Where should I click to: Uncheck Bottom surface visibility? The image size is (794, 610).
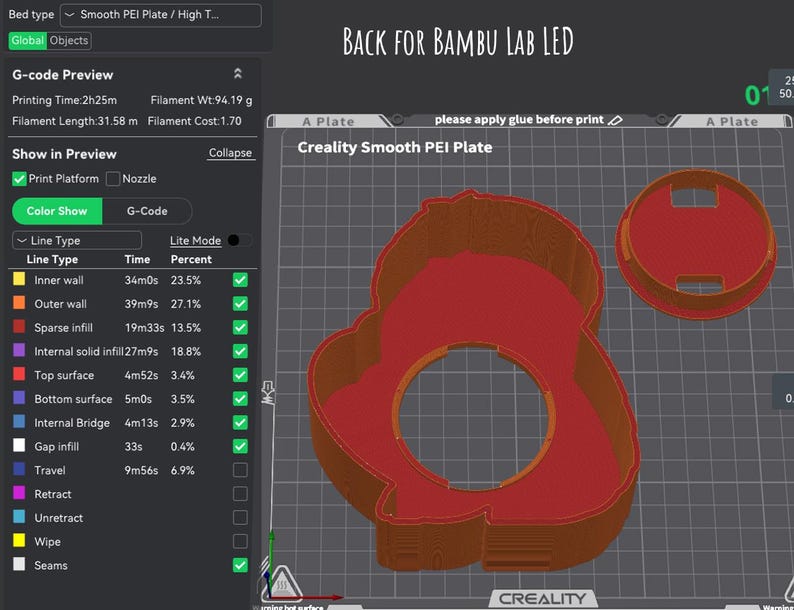[240, 399]
